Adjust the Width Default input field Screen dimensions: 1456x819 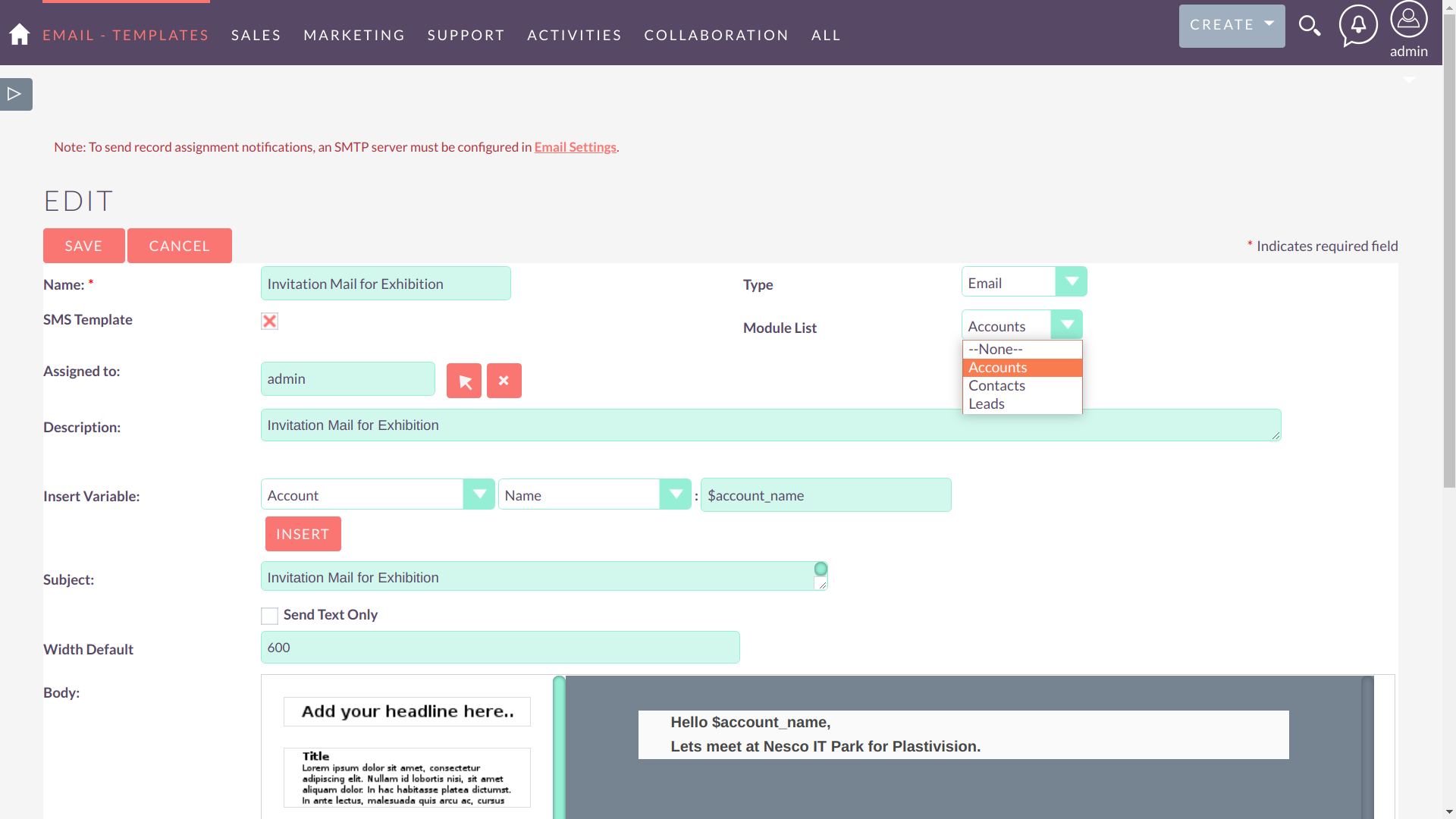[500, 647]
